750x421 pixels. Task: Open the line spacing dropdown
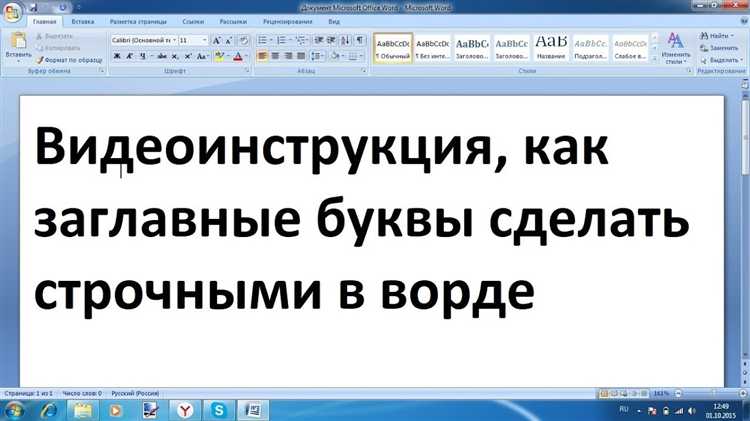point(317,56)
